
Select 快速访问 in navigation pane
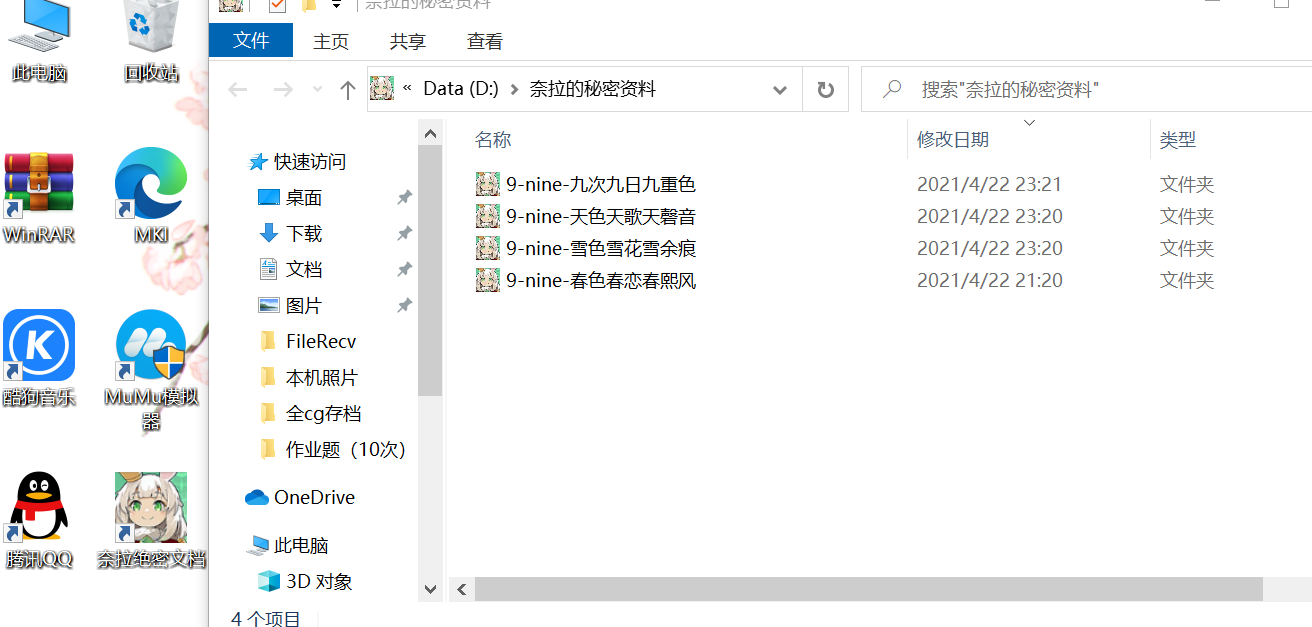point(309,162)
